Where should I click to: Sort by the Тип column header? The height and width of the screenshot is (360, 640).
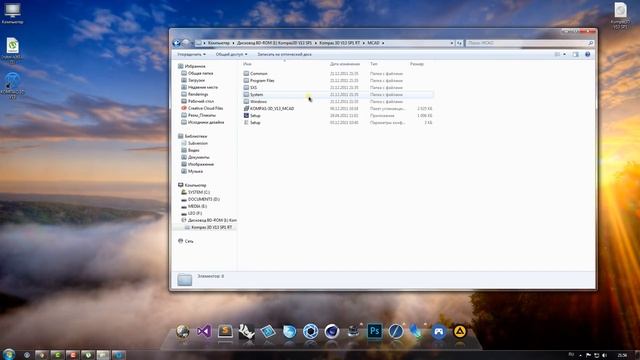point(374,64)
